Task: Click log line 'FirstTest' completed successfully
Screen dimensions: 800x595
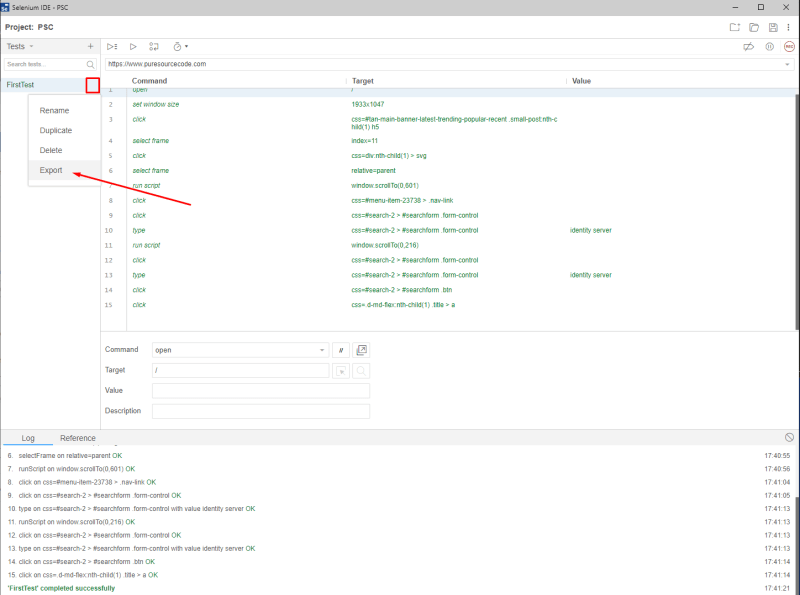Action: point(61,588)
